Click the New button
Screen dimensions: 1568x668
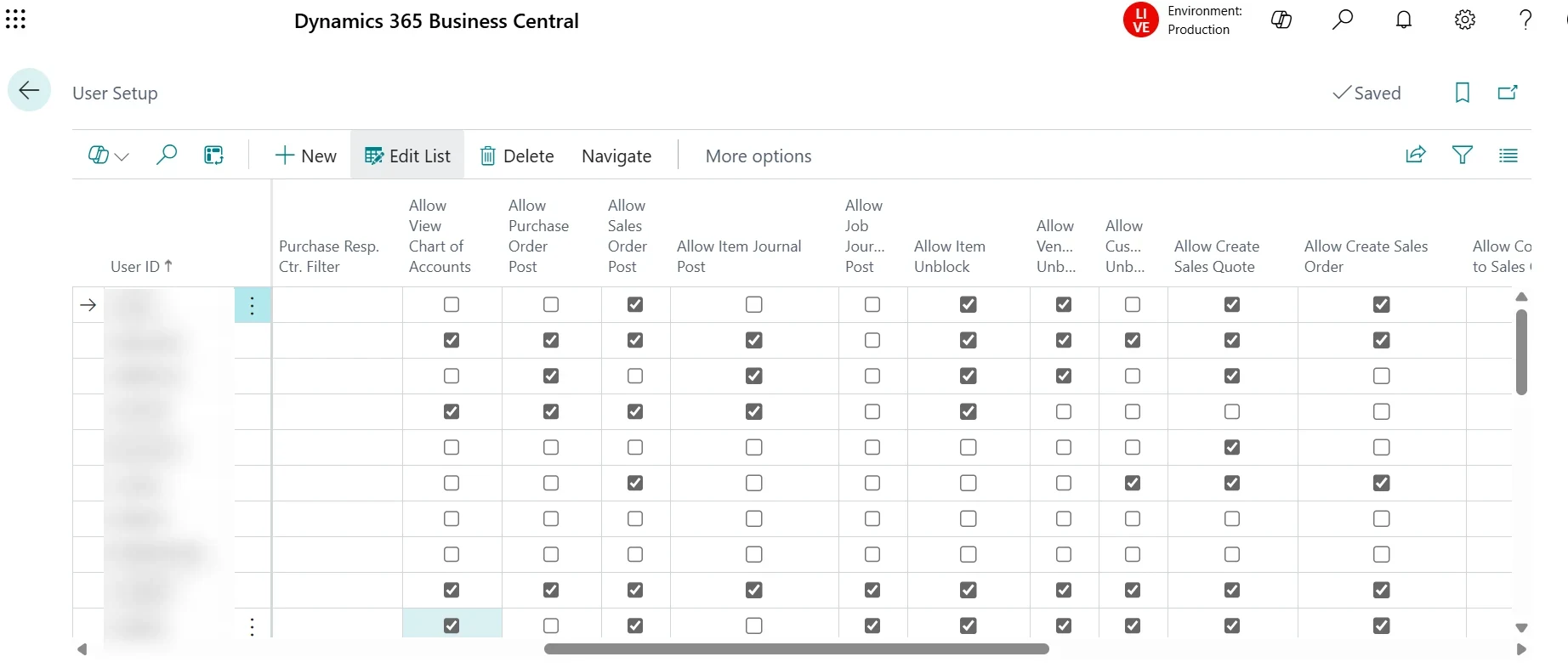pyautogui.click(x=306, y=156)
